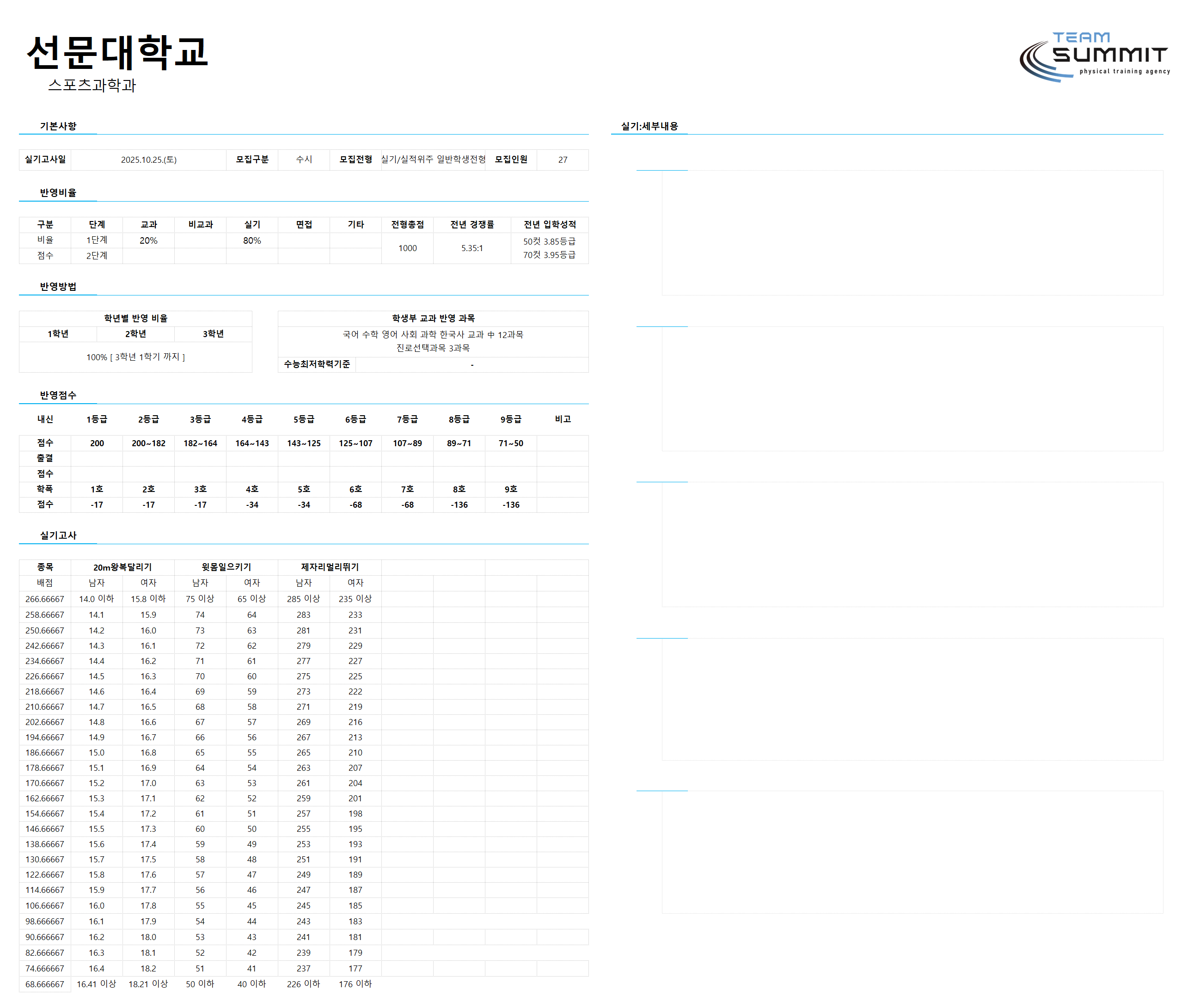Click 실기/실적위주 일반학생전형 cell
The height and width of the screenshot is (1008, 1188).
coord(433,160)
